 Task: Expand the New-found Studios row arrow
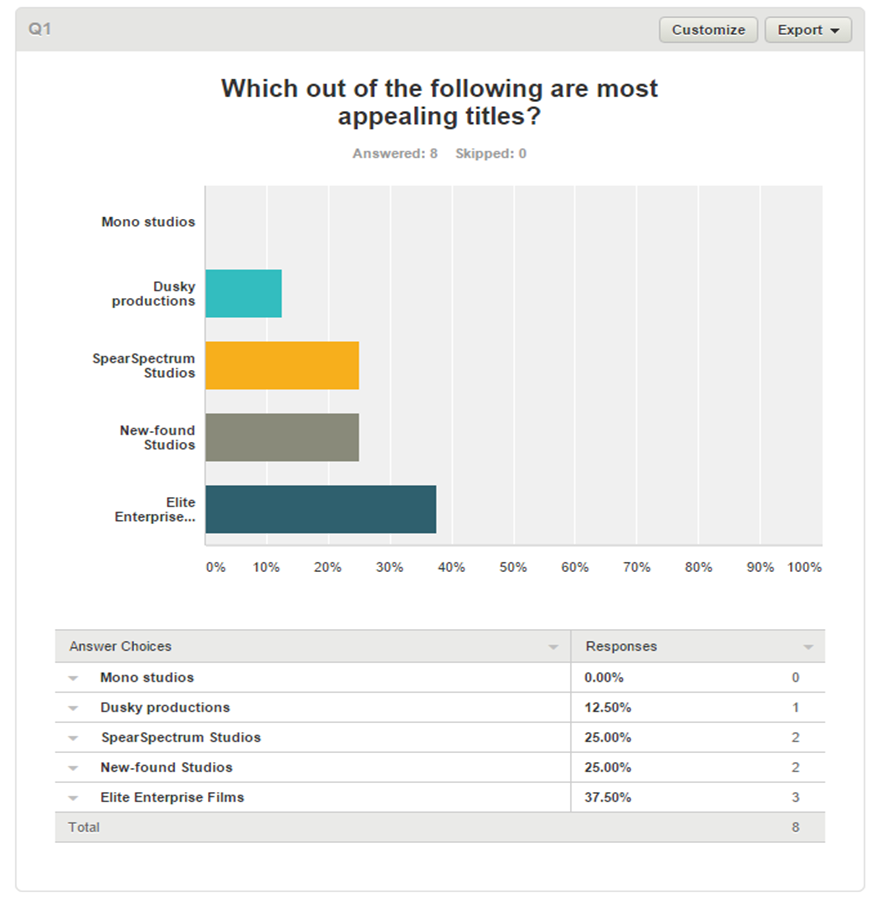coord(73,768)
